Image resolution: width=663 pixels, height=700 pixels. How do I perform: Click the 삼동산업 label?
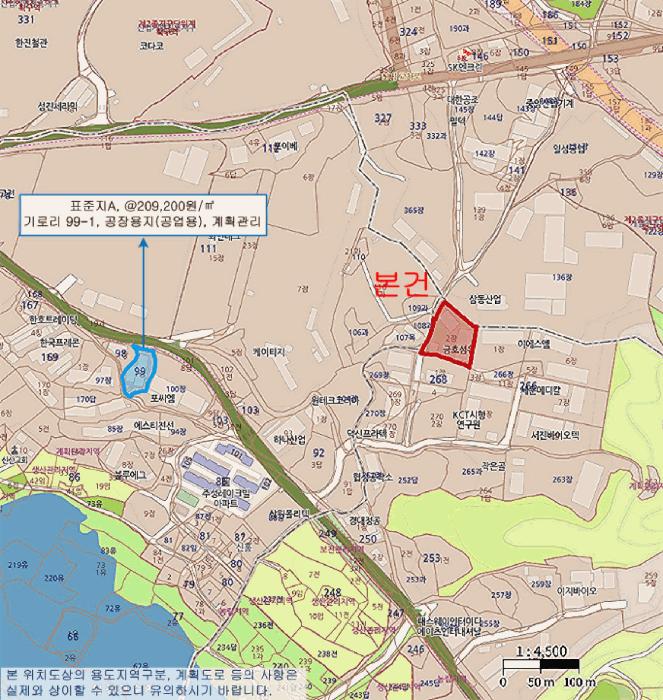[x=485, y=298]
